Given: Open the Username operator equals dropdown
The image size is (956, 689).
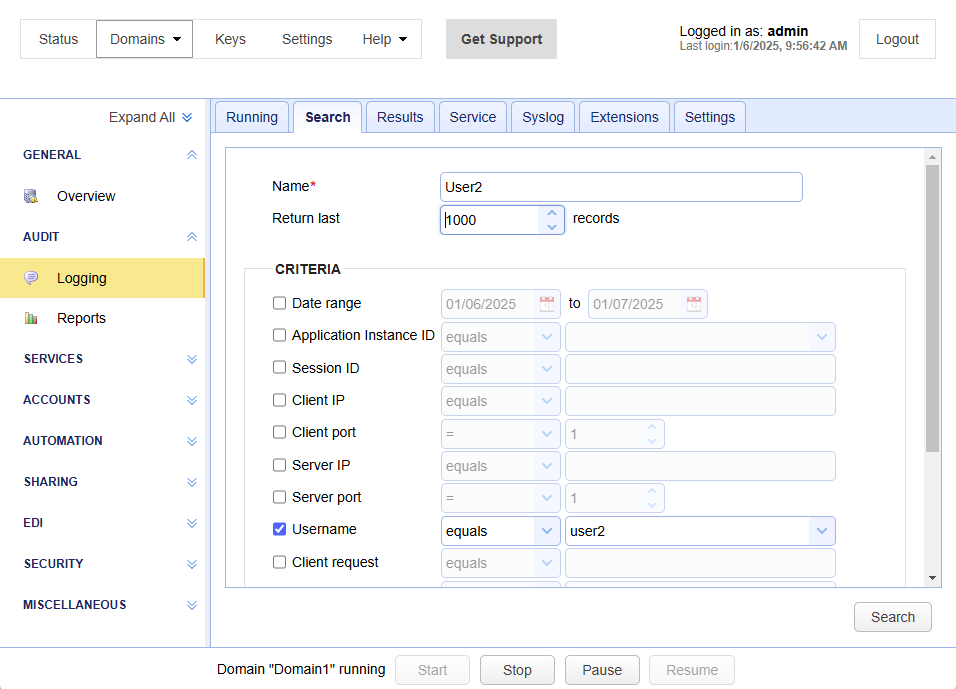Looking at the screenshot, I should coord(546,531).
